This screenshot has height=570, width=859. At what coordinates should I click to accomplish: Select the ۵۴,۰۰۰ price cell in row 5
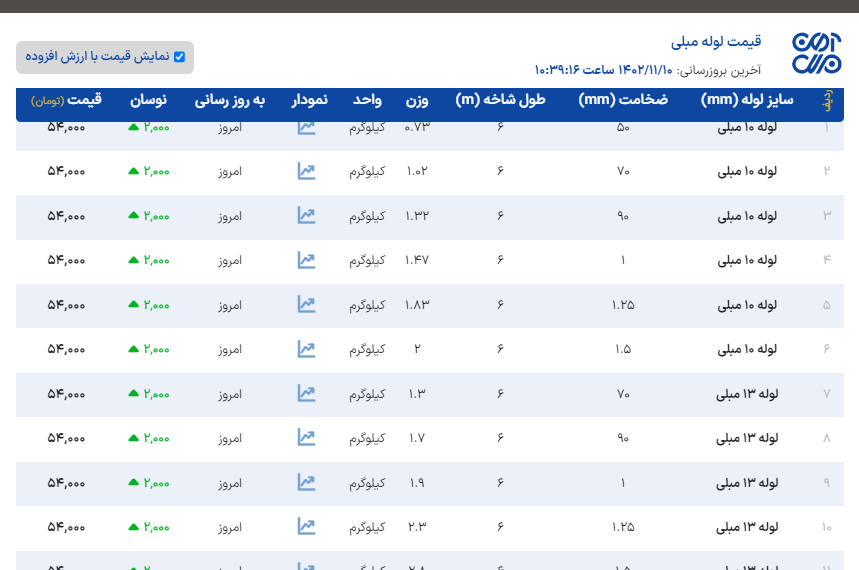click(67, 304)
